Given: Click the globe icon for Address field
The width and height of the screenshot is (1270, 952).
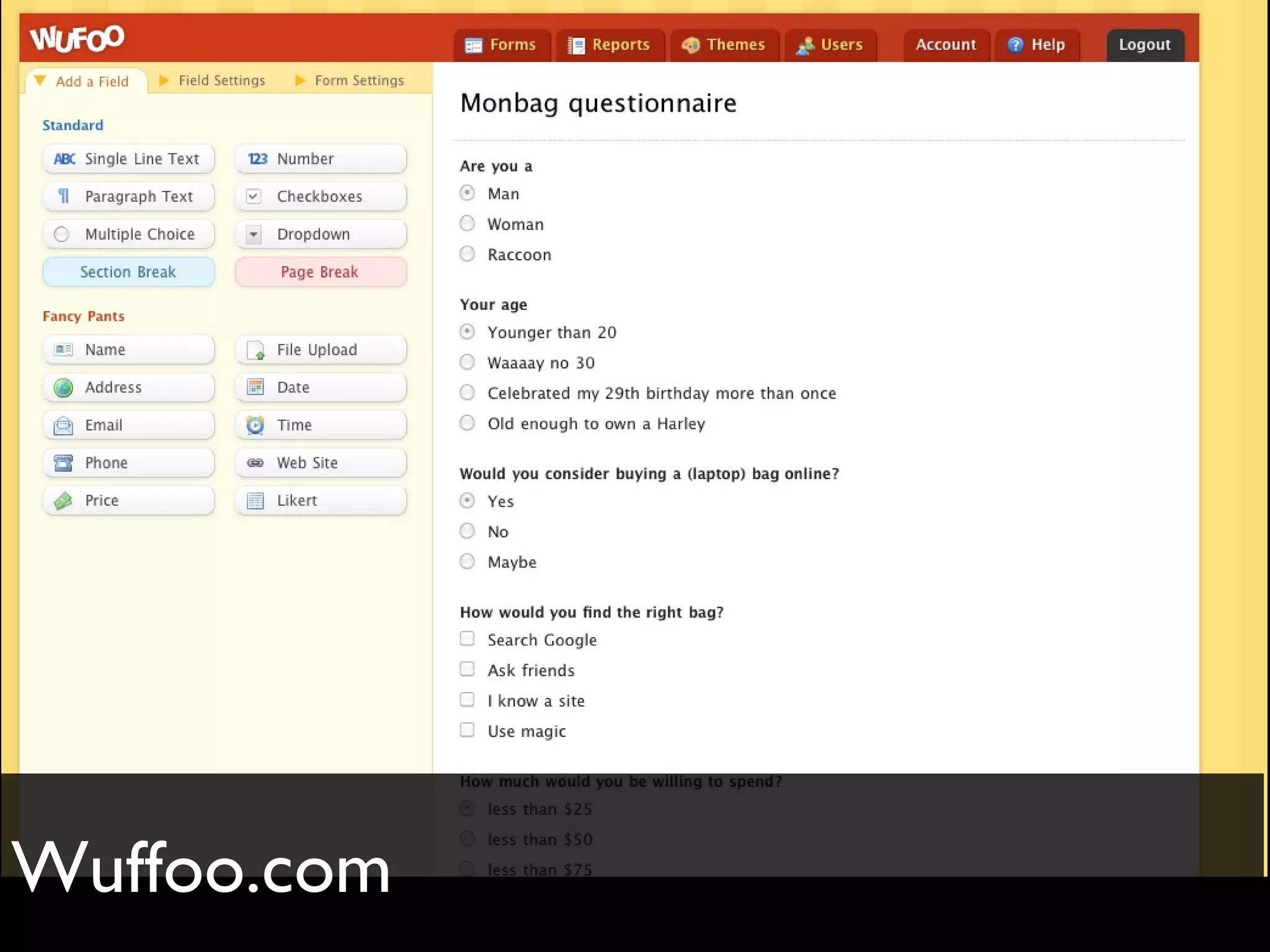Looking at the screenshot, I should (x=63, y=388).
